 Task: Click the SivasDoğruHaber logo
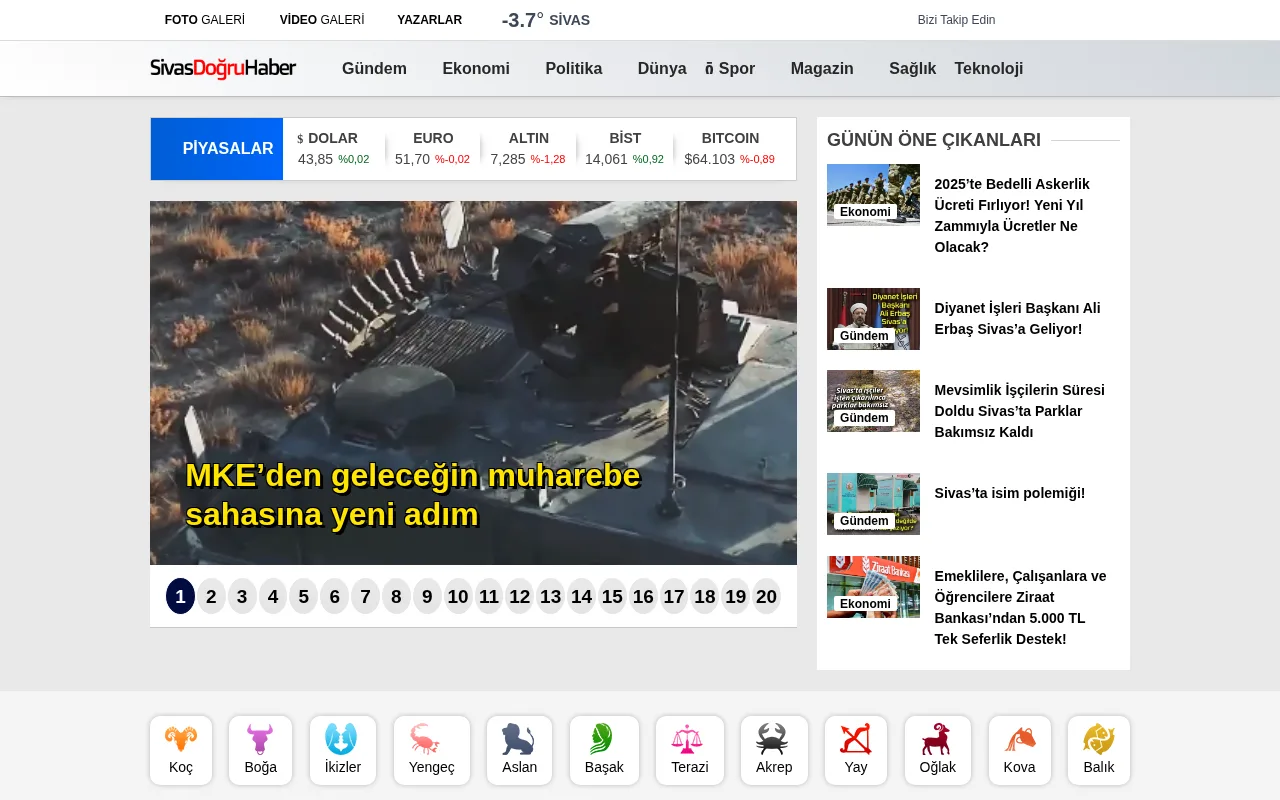coord(223,68)
